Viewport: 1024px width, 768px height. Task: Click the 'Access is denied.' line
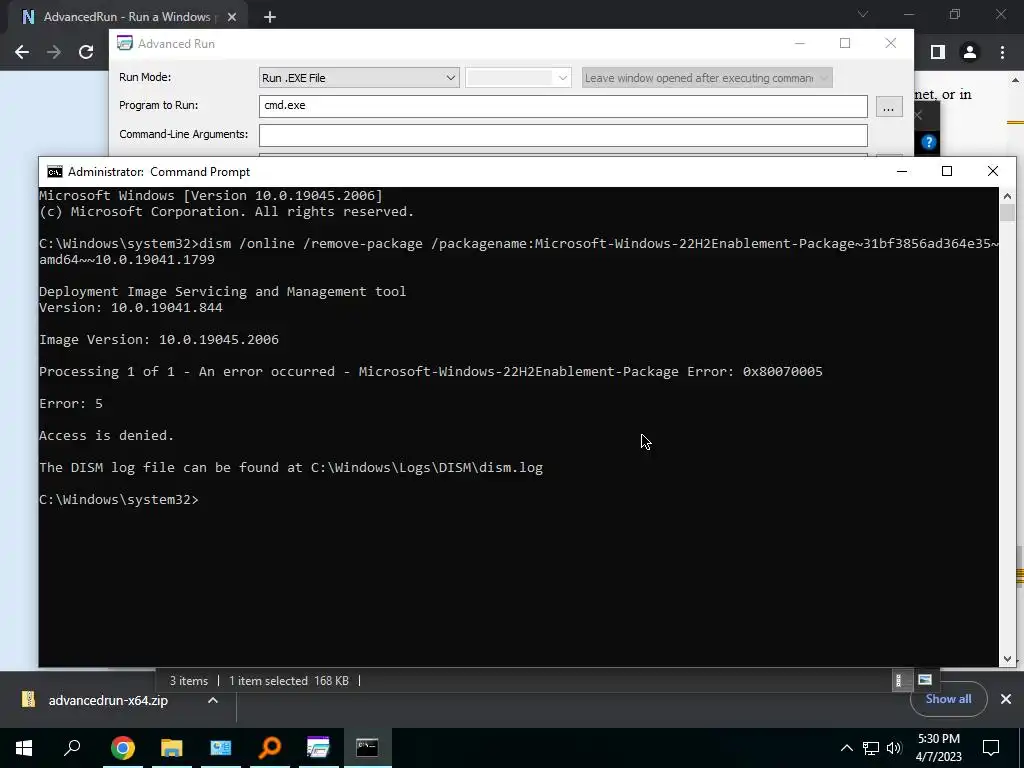(106, 436)
